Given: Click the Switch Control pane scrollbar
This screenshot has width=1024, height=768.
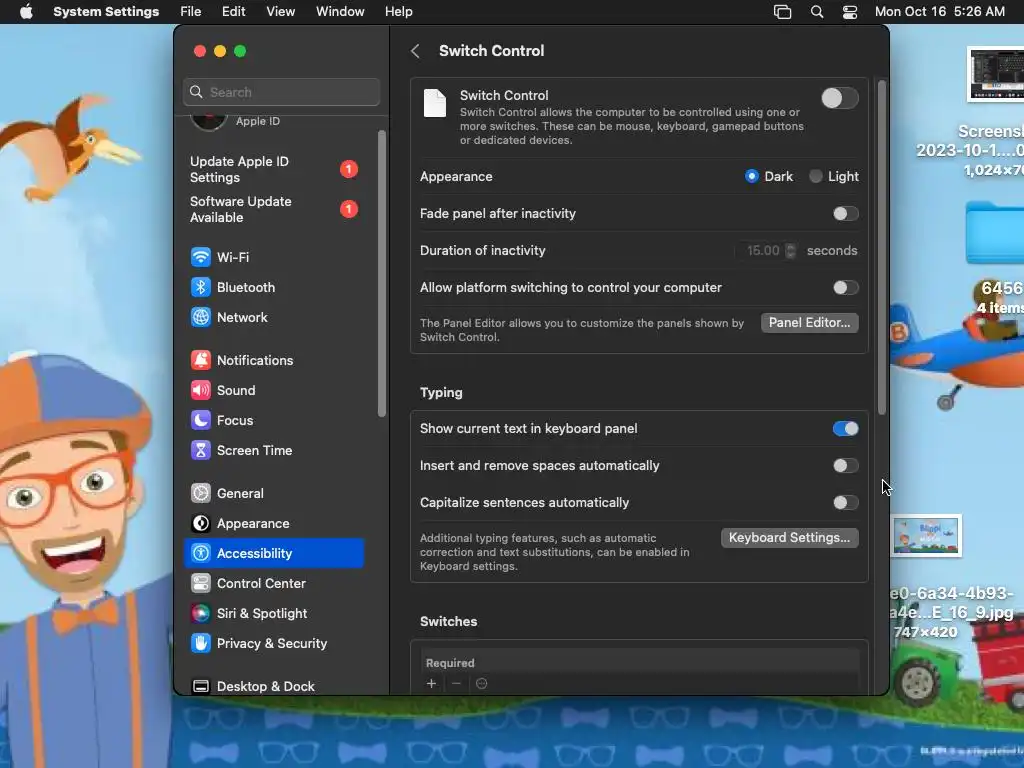Looking at the screenshot, I should click(x=882, y=248).
